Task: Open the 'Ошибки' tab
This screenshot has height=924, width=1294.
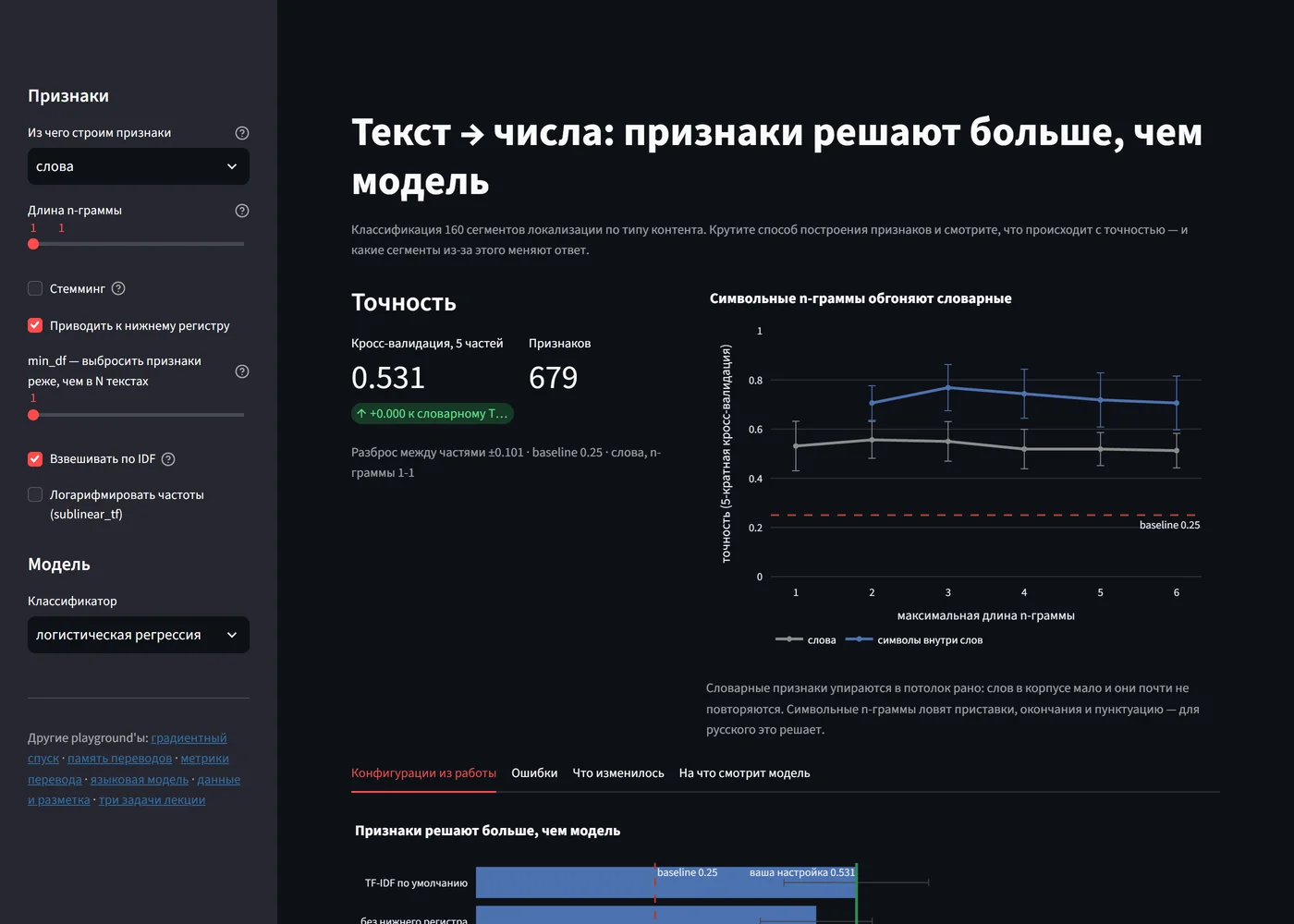Action: (534, 773)
